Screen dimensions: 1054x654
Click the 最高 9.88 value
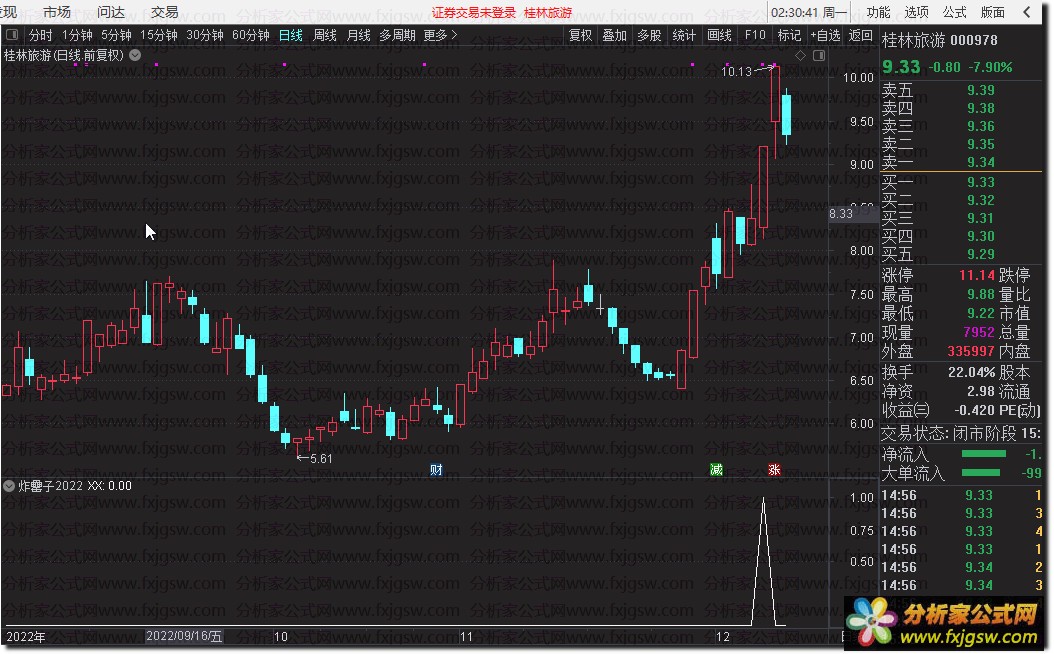pyautogui.click(x=981, y=294)
